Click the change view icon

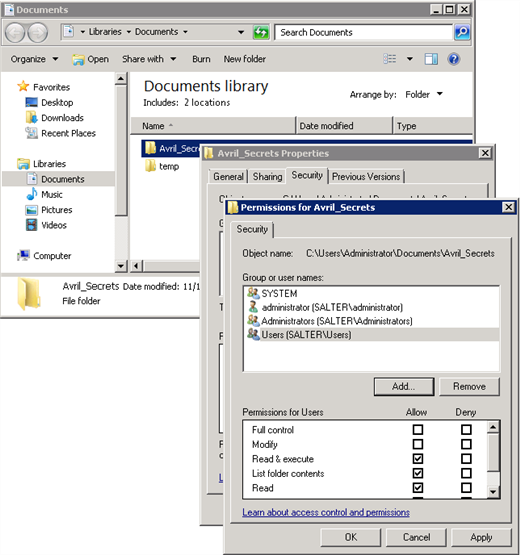[x=389, y=59]
